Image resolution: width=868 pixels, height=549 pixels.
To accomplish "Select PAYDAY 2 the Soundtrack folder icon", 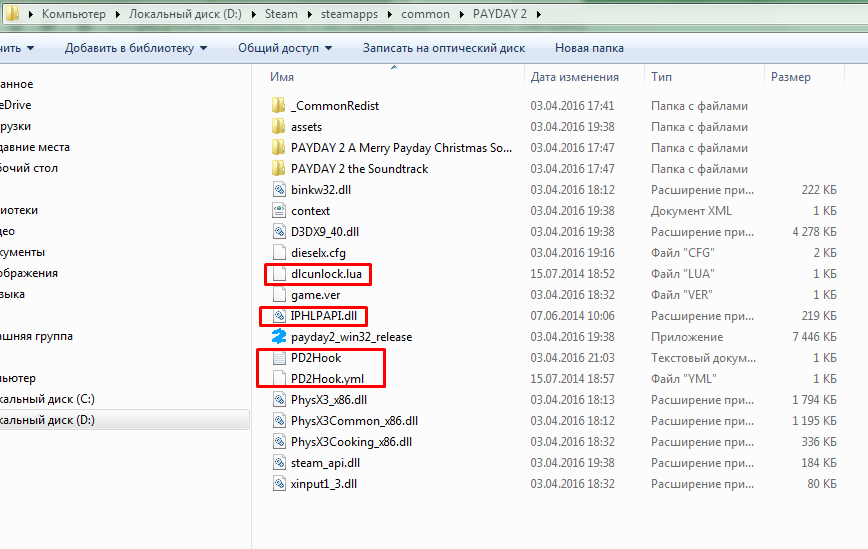I will coord(279,168).
